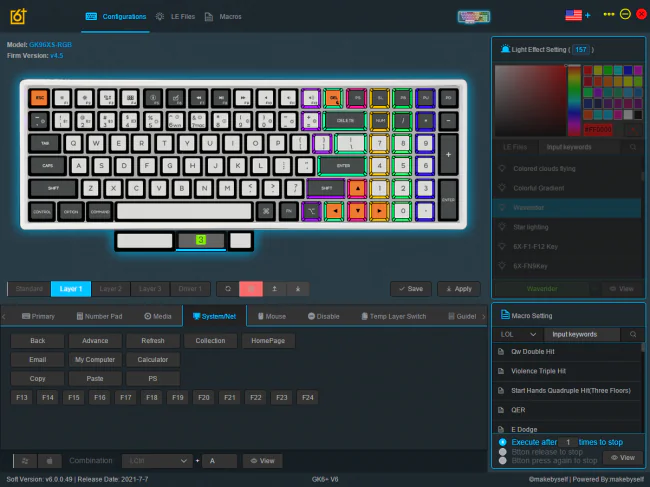This screenshot has height=487, width=650.
Task: Click the Apply button
Action: coord(459,289)
